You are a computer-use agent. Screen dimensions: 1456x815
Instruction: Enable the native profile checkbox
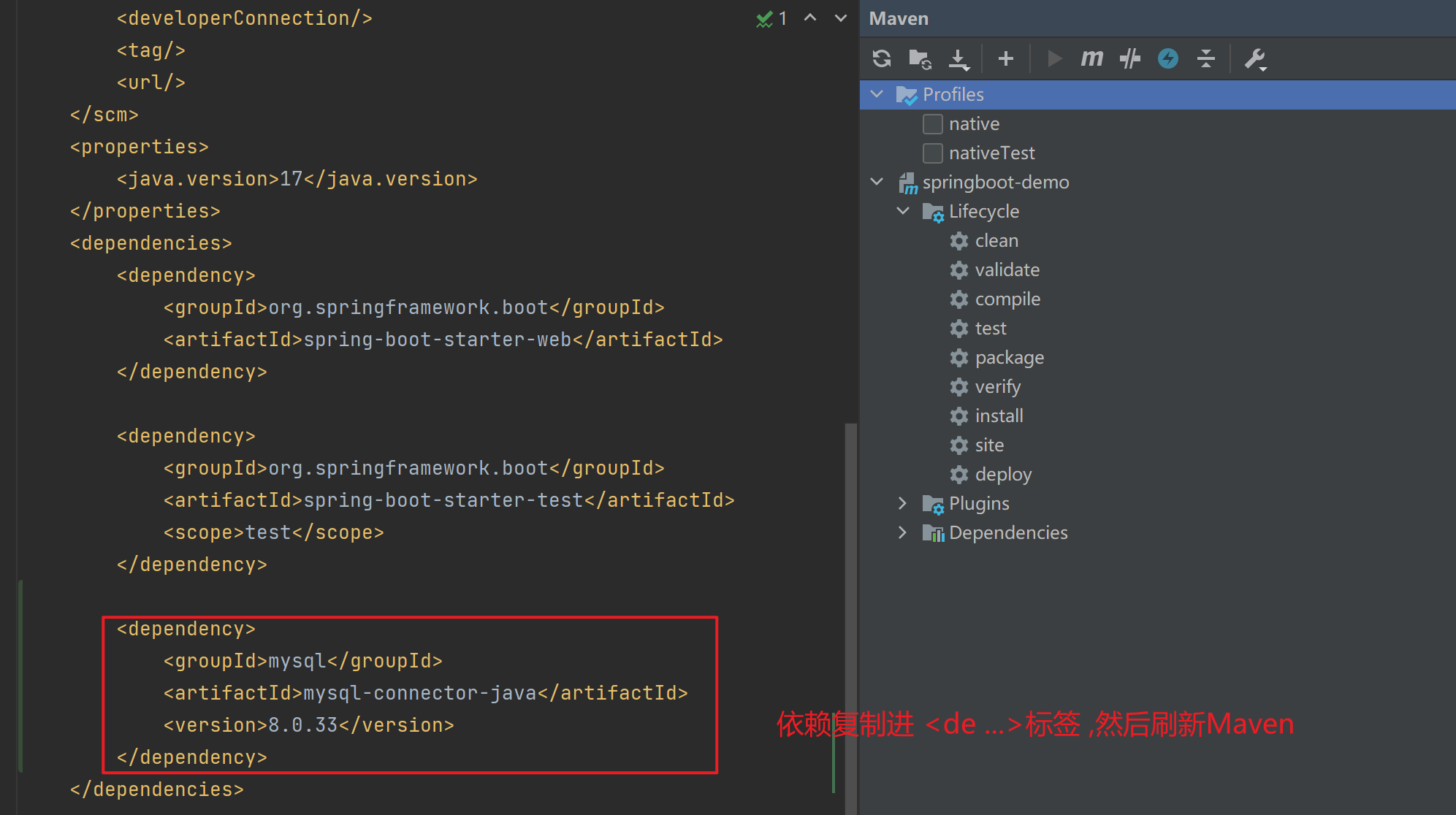(x=933, y=124)
